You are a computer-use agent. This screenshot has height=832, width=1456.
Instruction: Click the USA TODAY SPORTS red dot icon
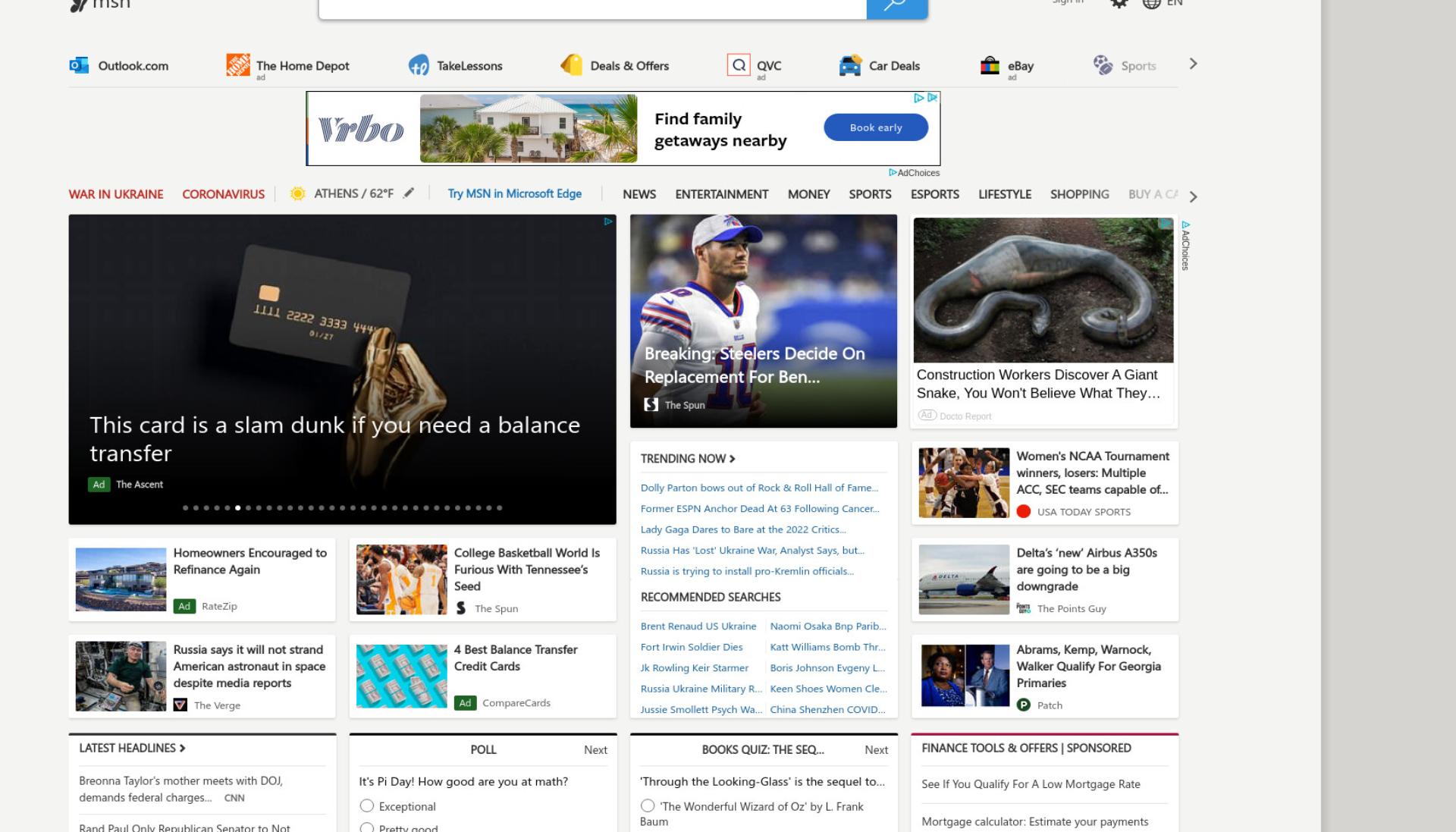[x=1023, y=511]
